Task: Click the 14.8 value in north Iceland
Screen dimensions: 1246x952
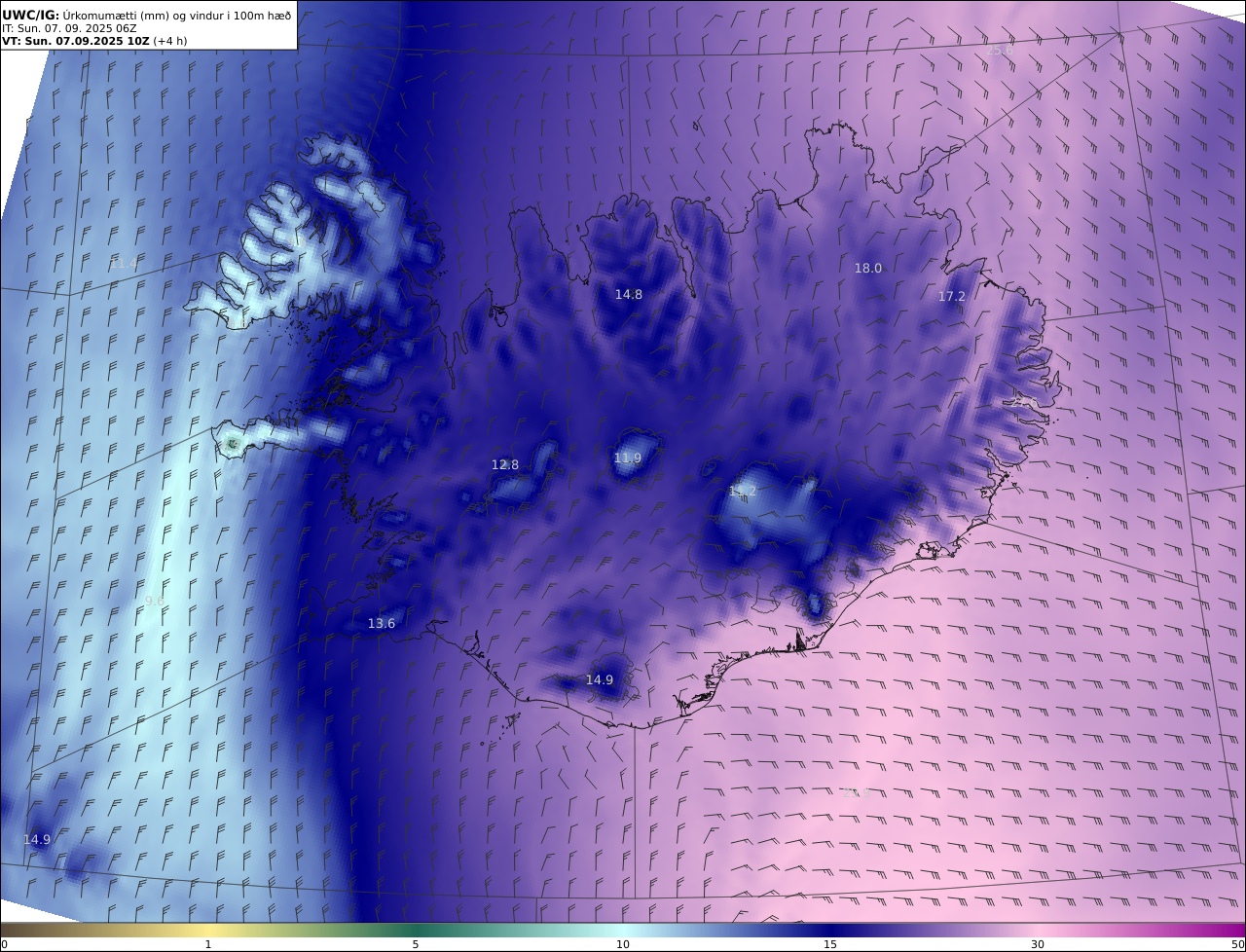Action: tap(629, 294)
